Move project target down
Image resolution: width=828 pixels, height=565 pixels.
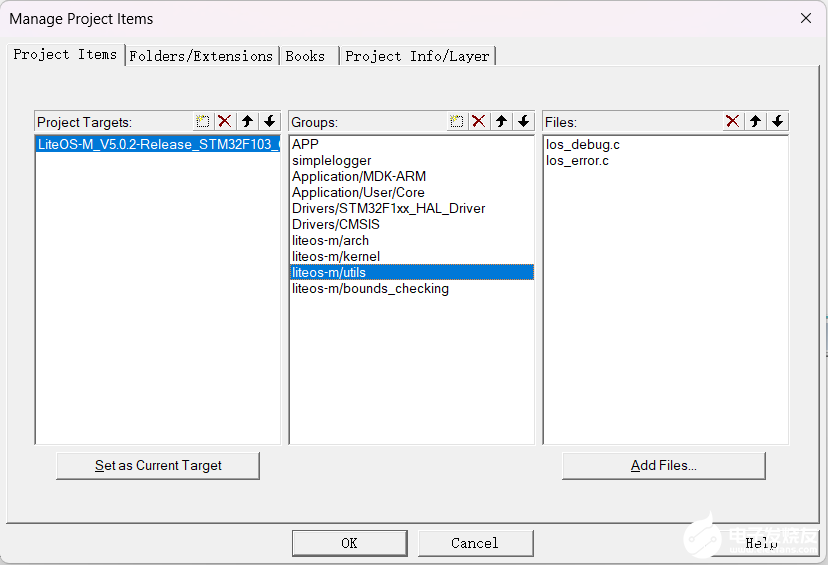269,121
